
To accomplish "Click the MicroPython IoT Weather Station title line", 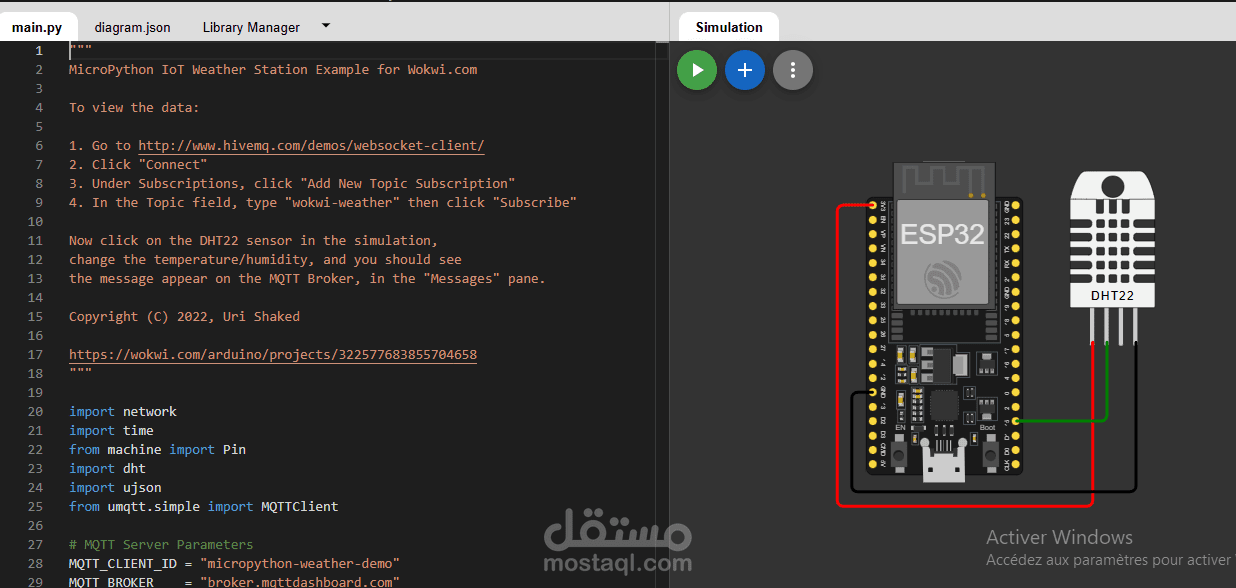I will [x=273, y=70].
